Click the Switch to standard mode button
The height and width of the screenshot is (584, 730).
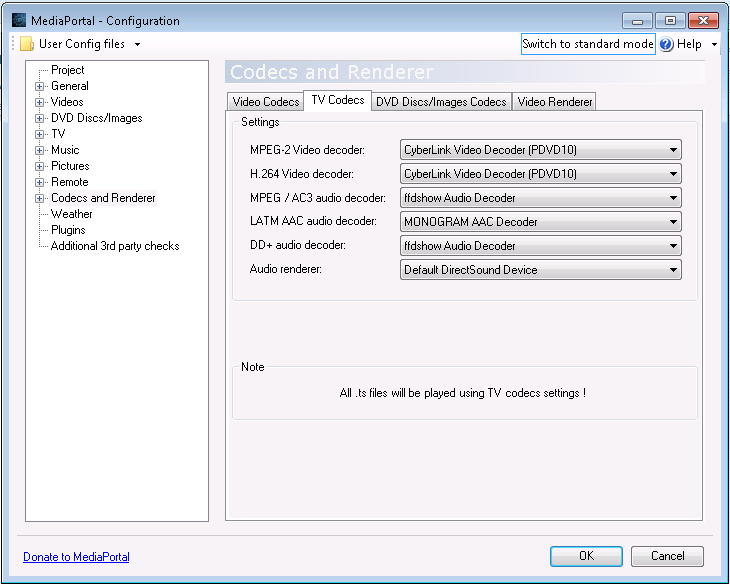coord(588,44)
